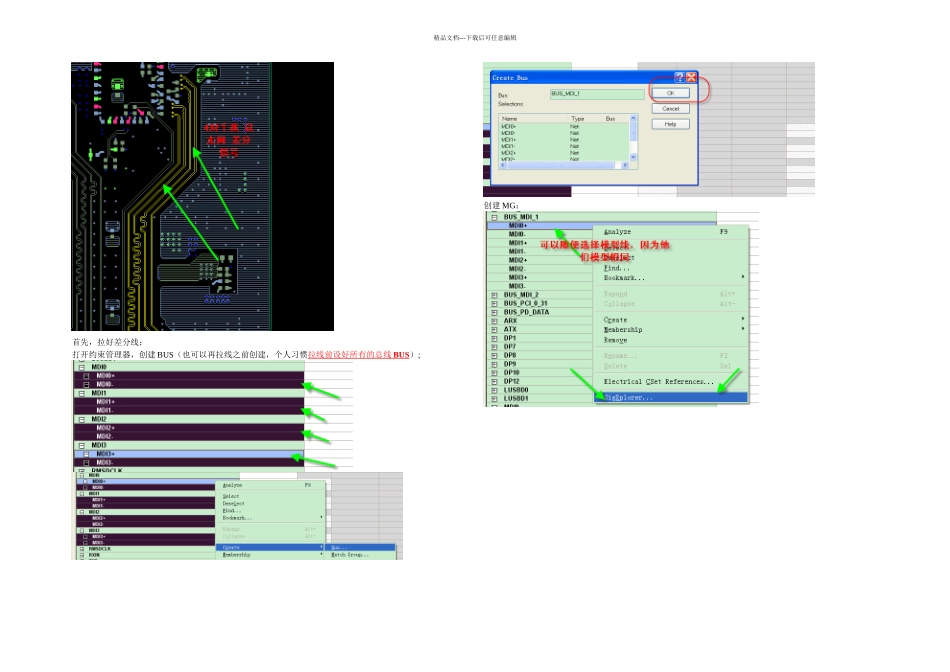
Task: Expand the BUS_PD_DATA tree node
Action: tap(493, 312)
